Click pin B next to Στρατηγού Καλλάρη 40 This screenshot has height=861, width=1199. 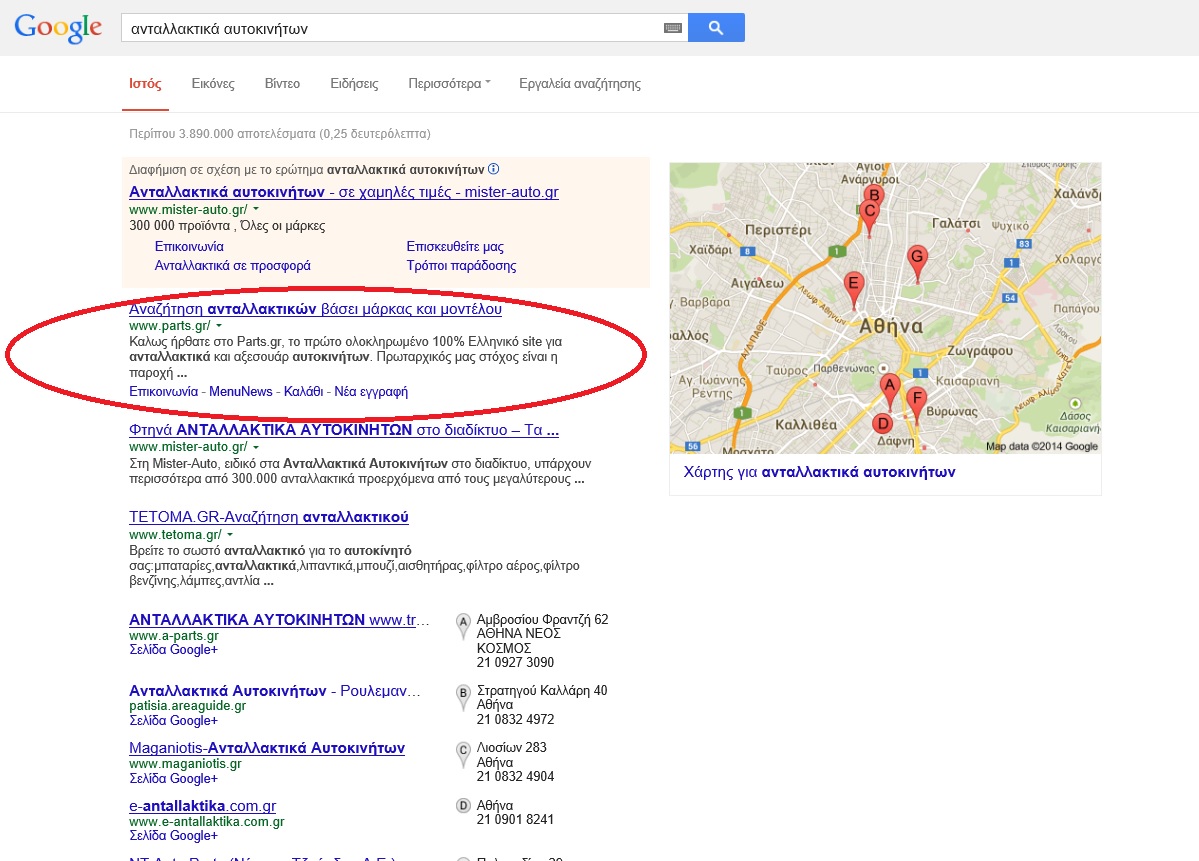click(x=463, y=696)
